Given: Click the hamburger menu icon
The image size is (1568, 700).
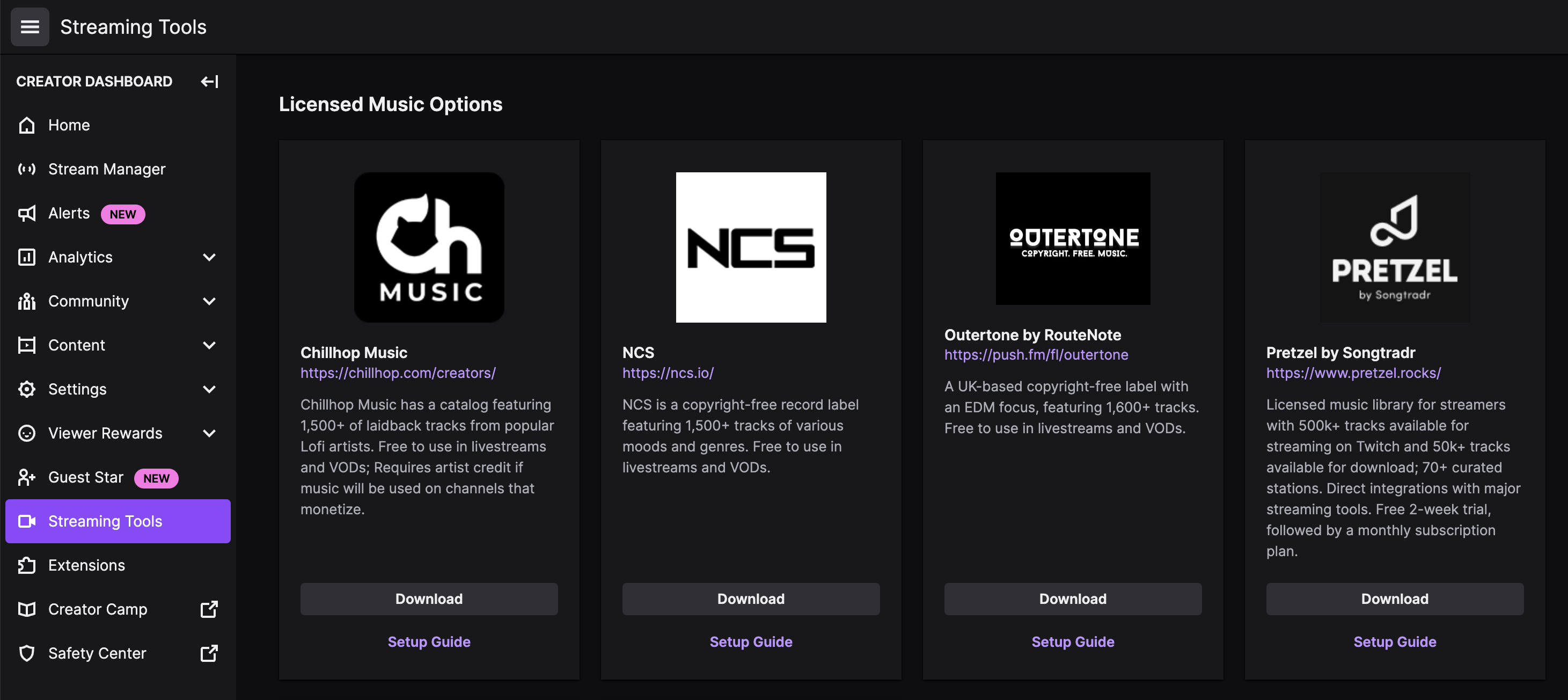Looking at the screenshot, I should 30,27.
